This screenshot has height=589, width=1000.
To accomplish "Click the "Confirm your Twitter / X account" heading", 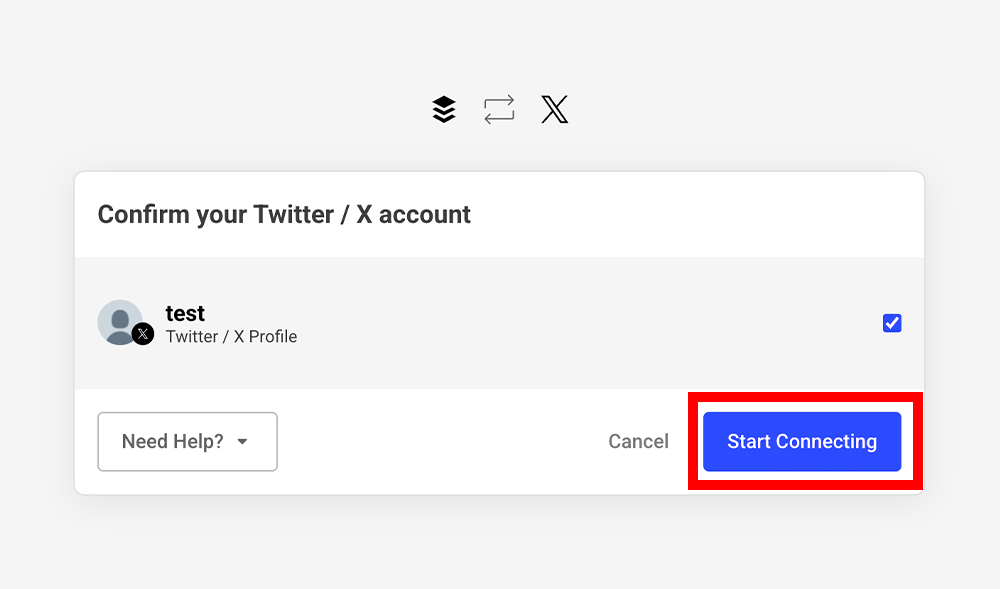I will (x=284, y=214).
